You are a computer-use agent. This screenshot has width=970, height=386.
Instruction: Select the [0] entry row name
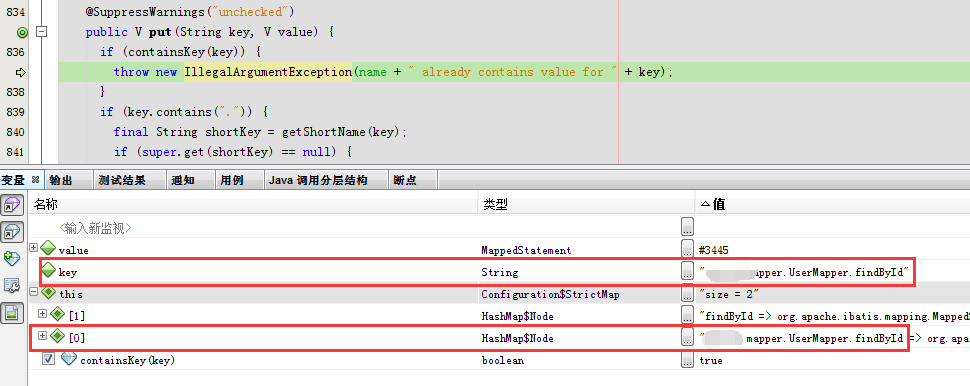click(77, 338)
